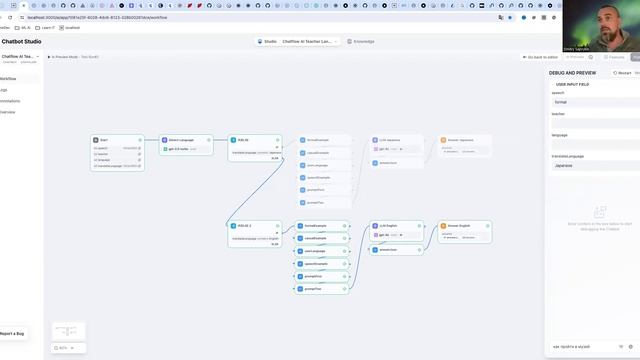
Task: Click faded answerJson node below LLM Japanese
Action: (397, 163)
